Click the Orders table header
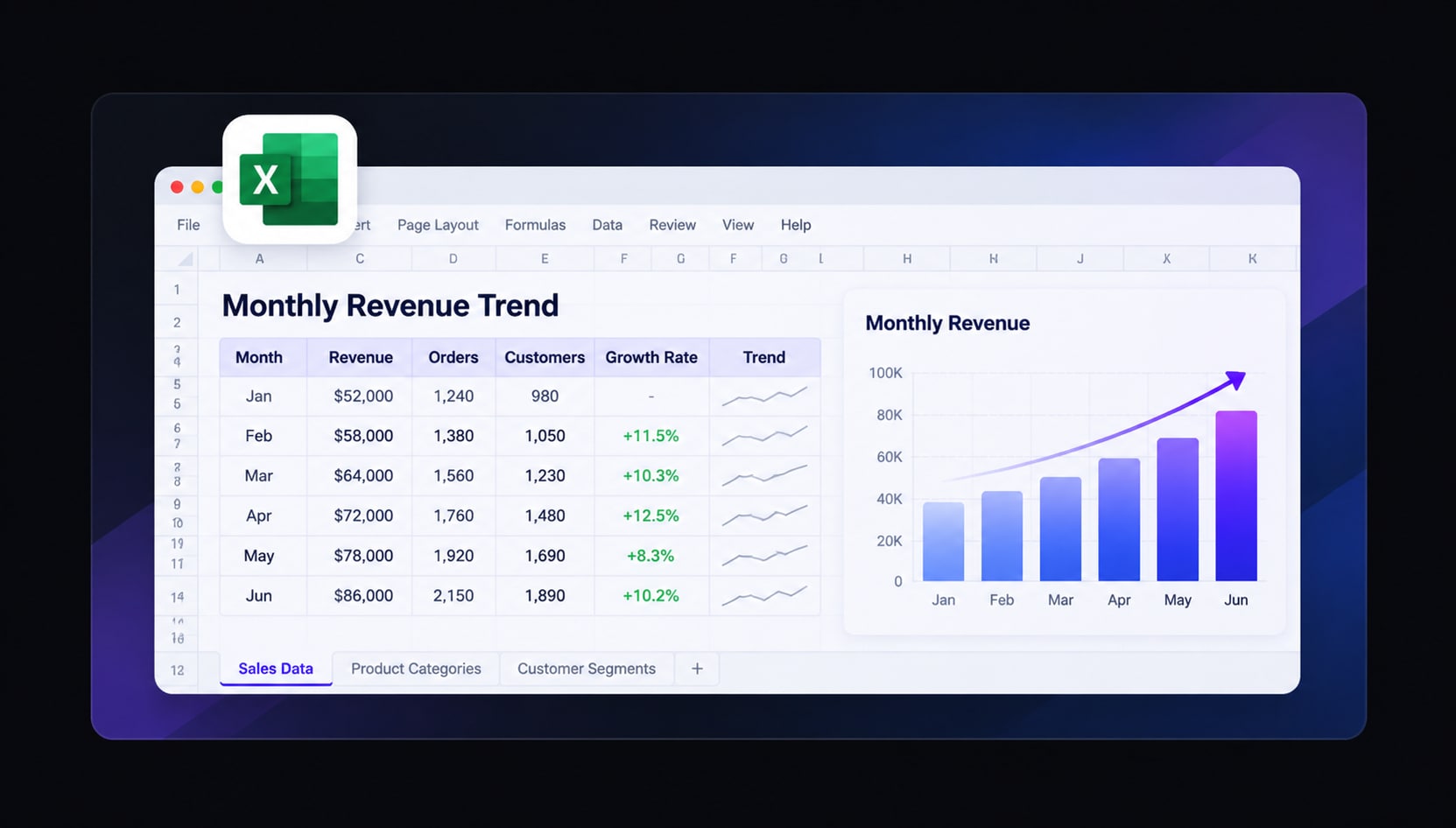This screenshot has width=1456, height=828. [x=454, y=357]
